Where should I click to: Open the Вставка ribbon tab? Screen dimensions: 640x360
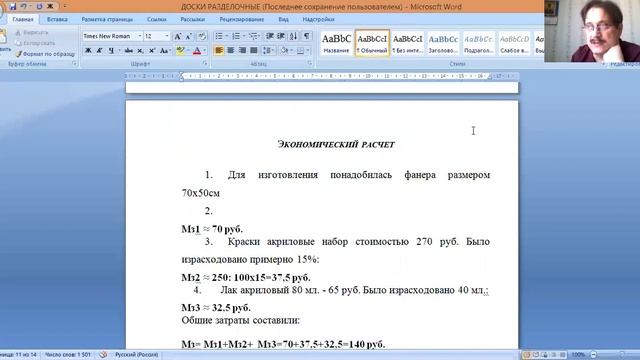(x=57, y=19)
